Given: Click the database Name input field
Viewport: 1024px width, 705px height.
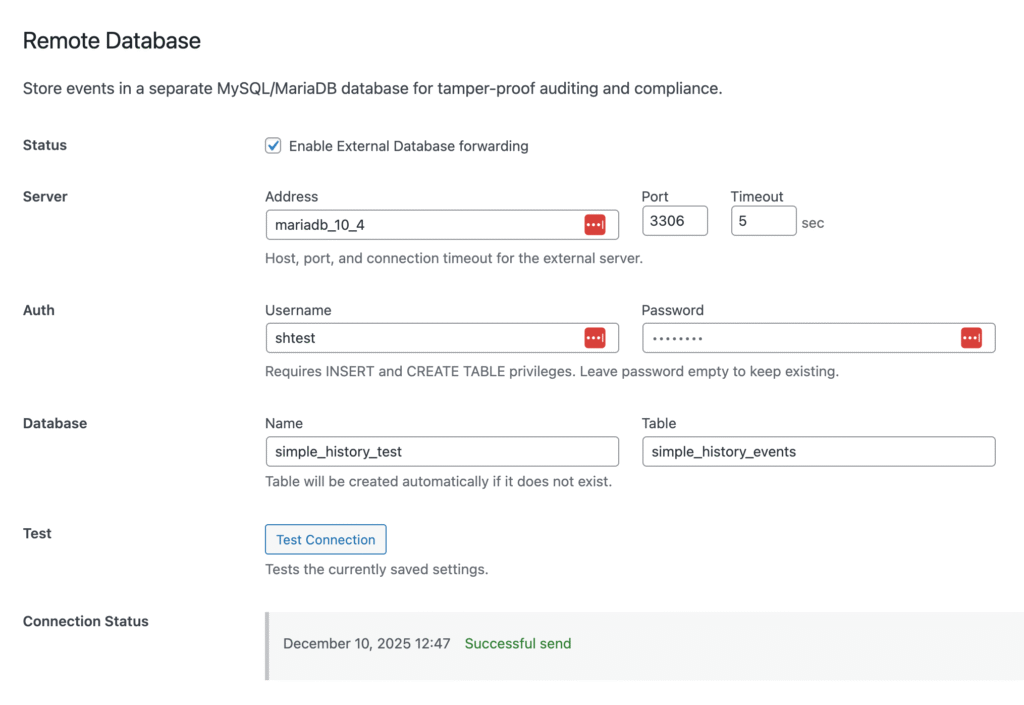Looking at the screenshot, I should coord(441,452).
